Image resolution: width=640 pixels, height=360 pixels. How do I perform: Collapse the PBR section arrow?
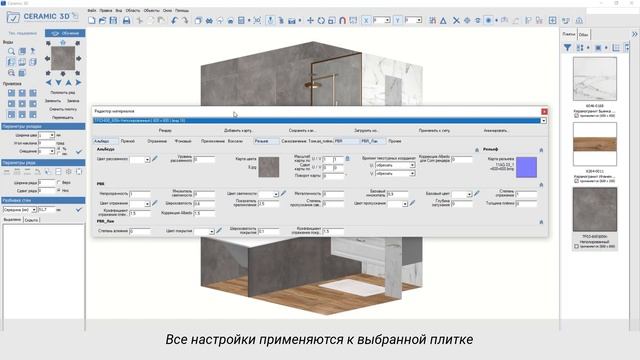point(541,185)
